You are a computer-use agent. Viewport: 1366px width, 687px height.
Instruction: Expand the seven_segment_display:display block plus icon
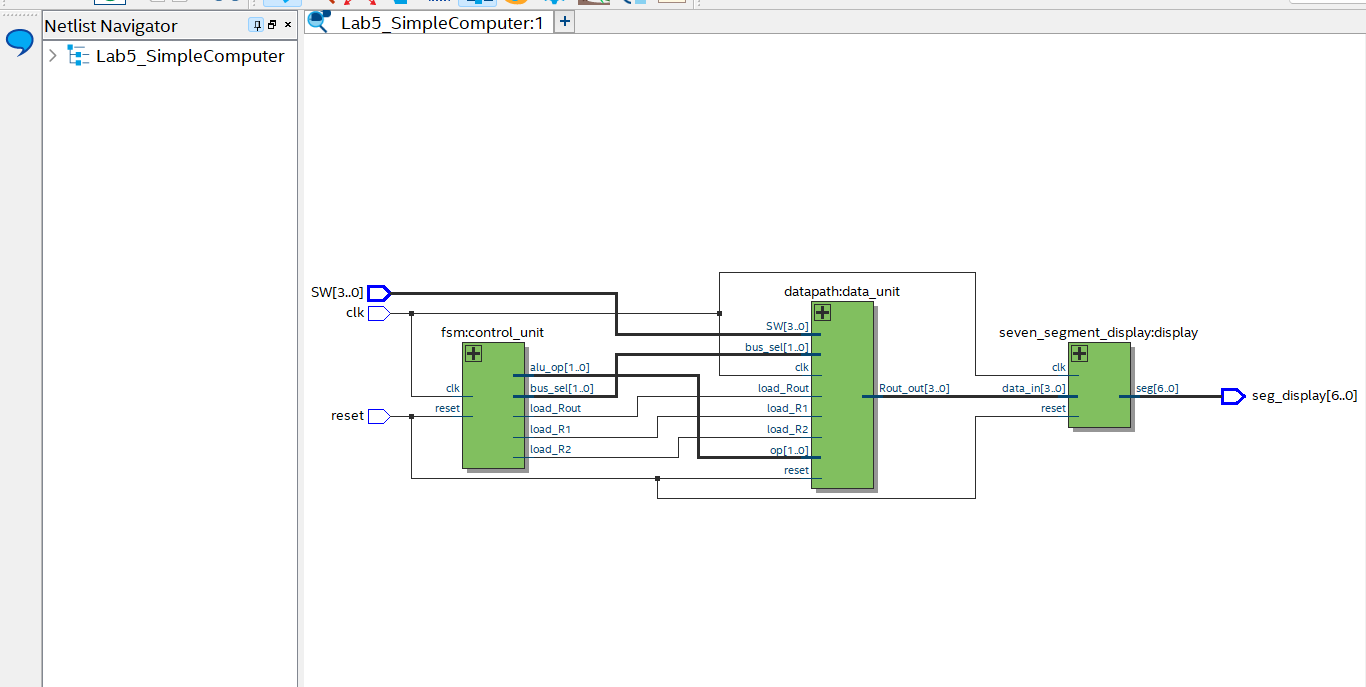coord(1079,353)
